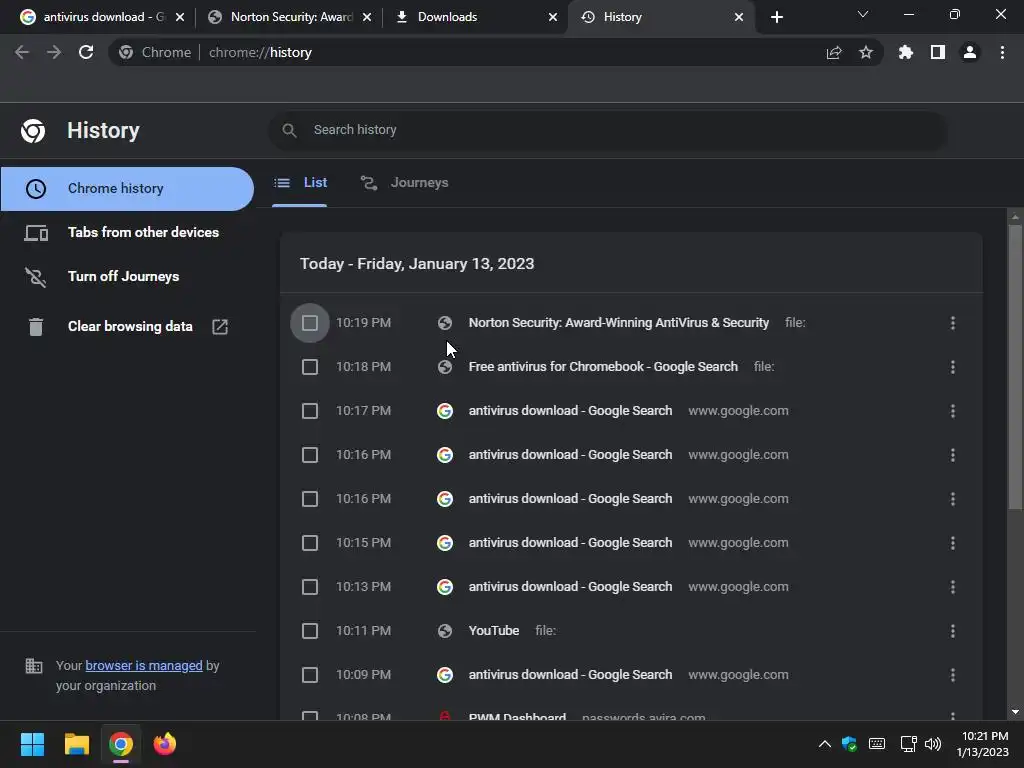Click Turn off Journeys
This screenshot has height=768, width=1024.
click(x=127, y=277)
